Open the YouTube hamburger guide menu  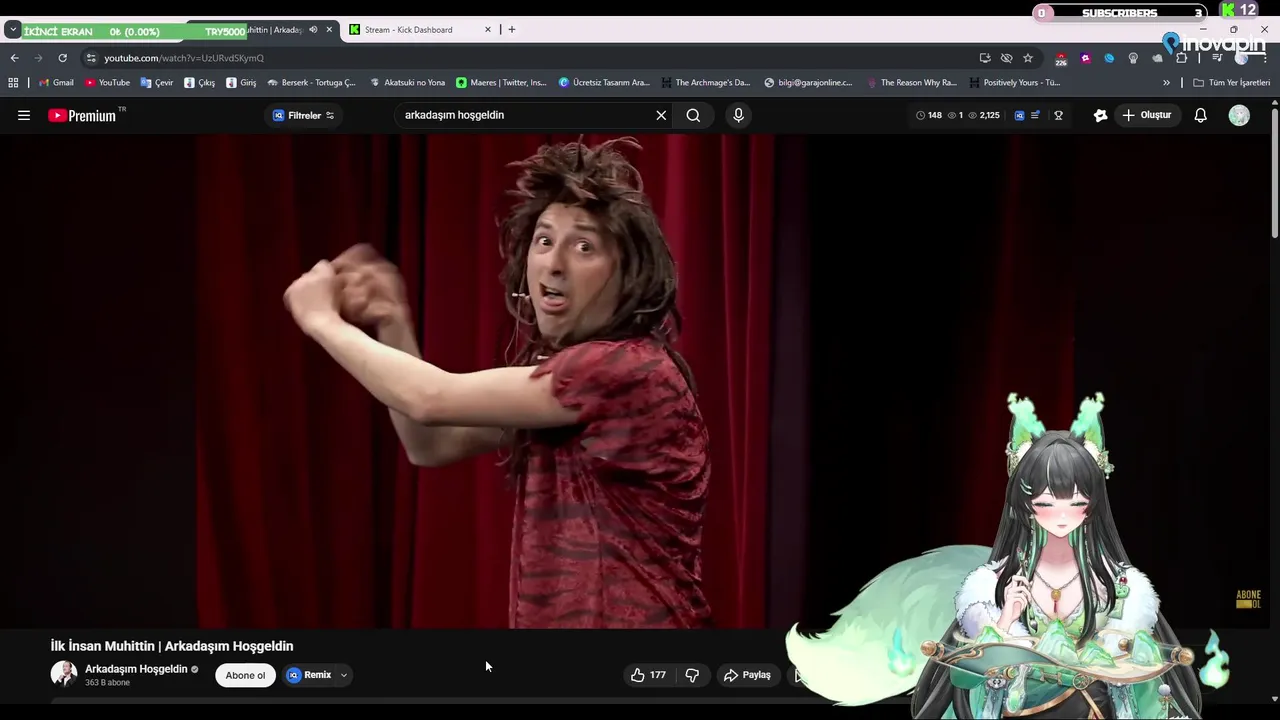point(24,115)
